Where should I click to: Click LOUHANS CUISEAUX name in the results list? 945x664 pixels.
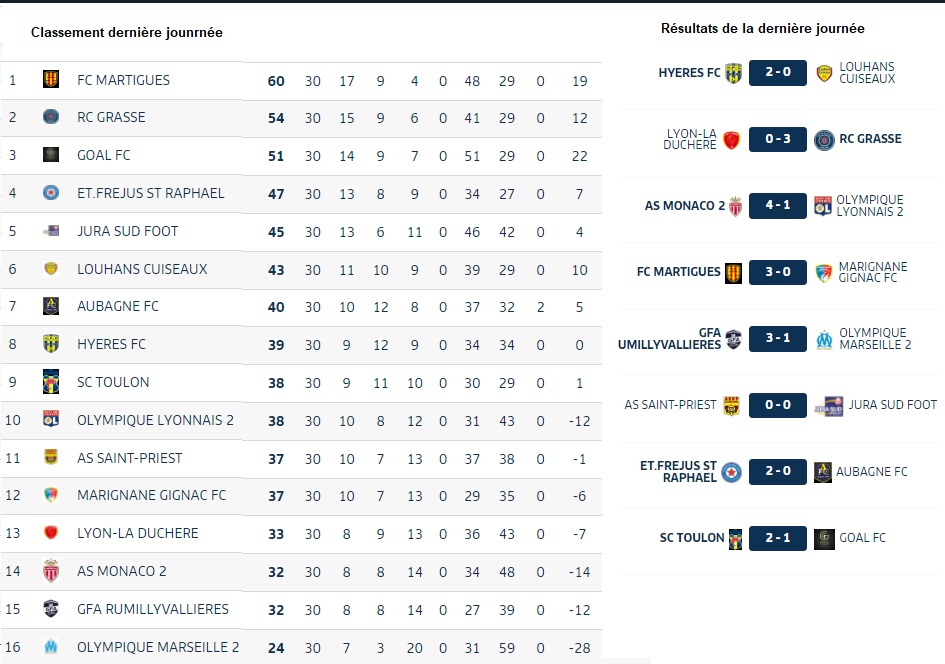(867, 73)
